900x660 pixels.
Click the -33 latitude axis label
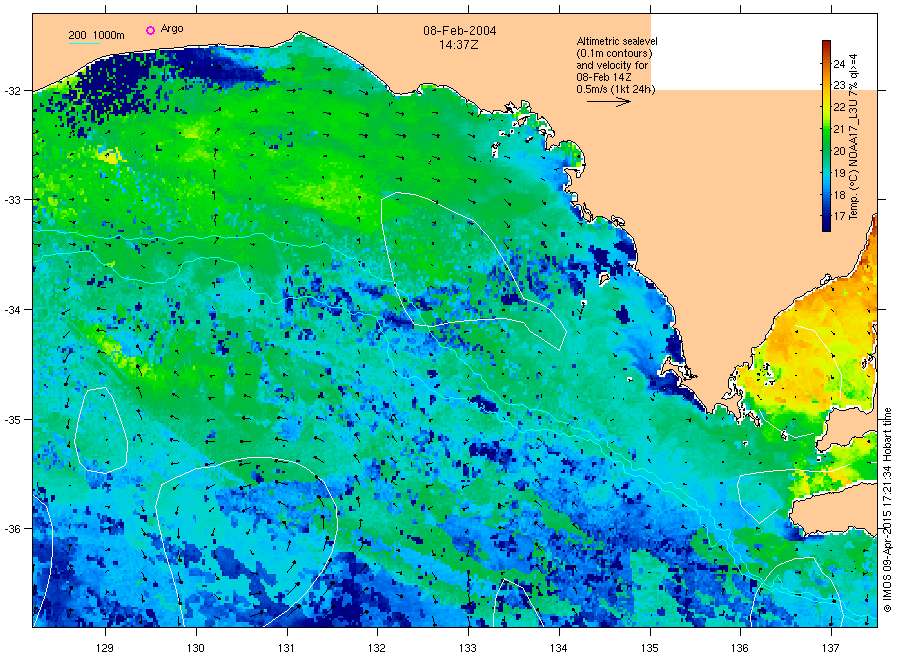coord(12,200)
